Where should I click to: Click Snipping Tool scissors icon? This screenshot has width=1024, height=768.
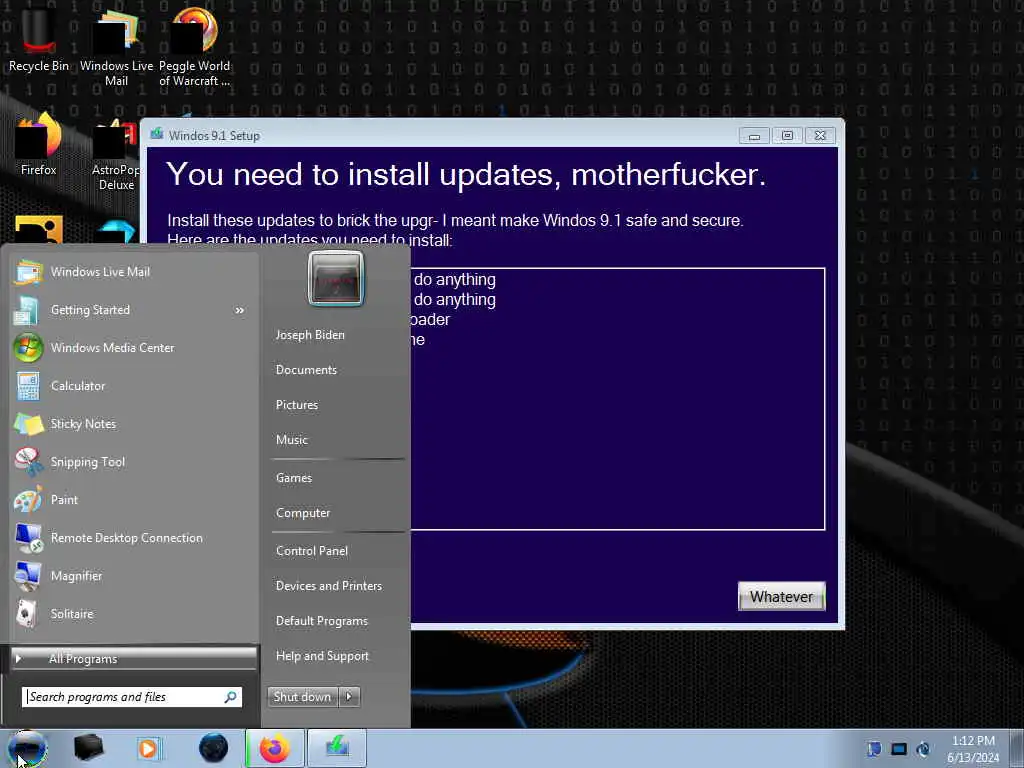coord(28,462)
